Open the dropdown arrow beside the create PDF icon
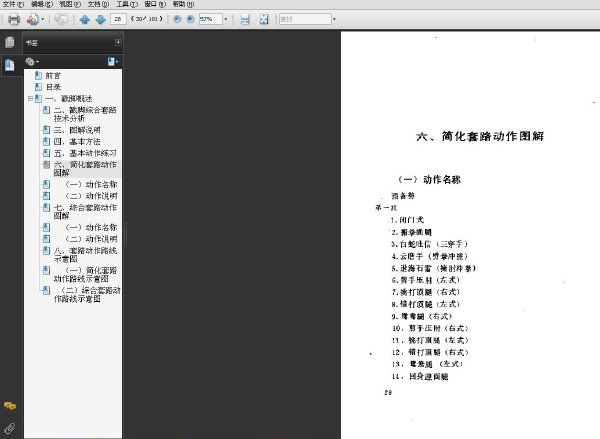Viewport: 600px width, 439px height. [x=42, y=19]
